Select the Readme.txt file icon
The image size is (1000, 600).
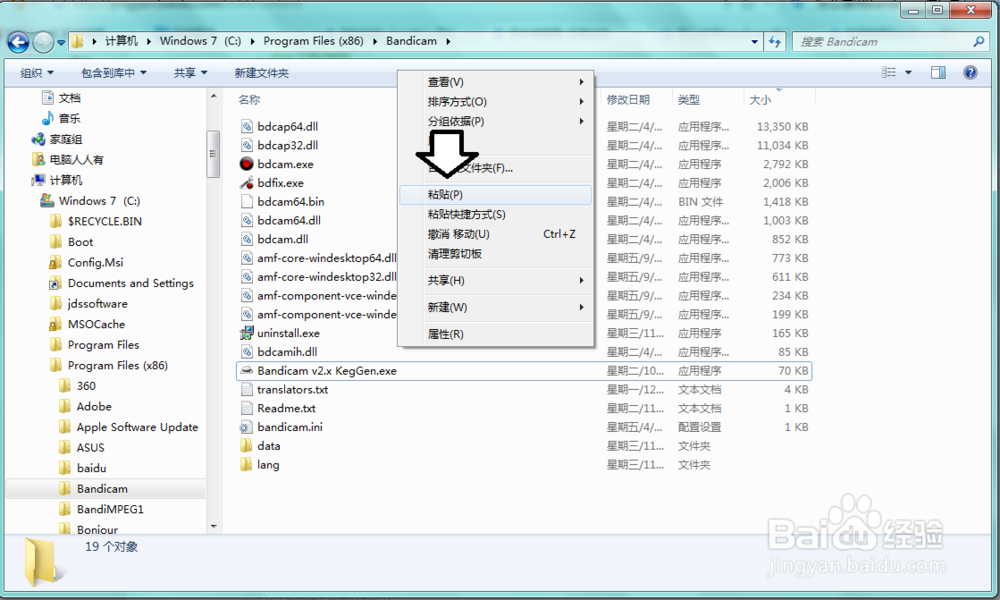[247, 408]
